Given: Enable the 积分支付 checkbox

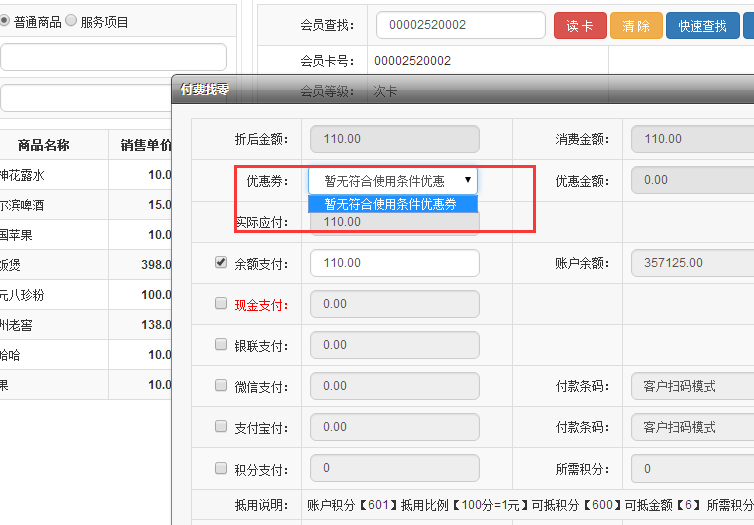Looking at the screenshot, I should pos(221,468).
